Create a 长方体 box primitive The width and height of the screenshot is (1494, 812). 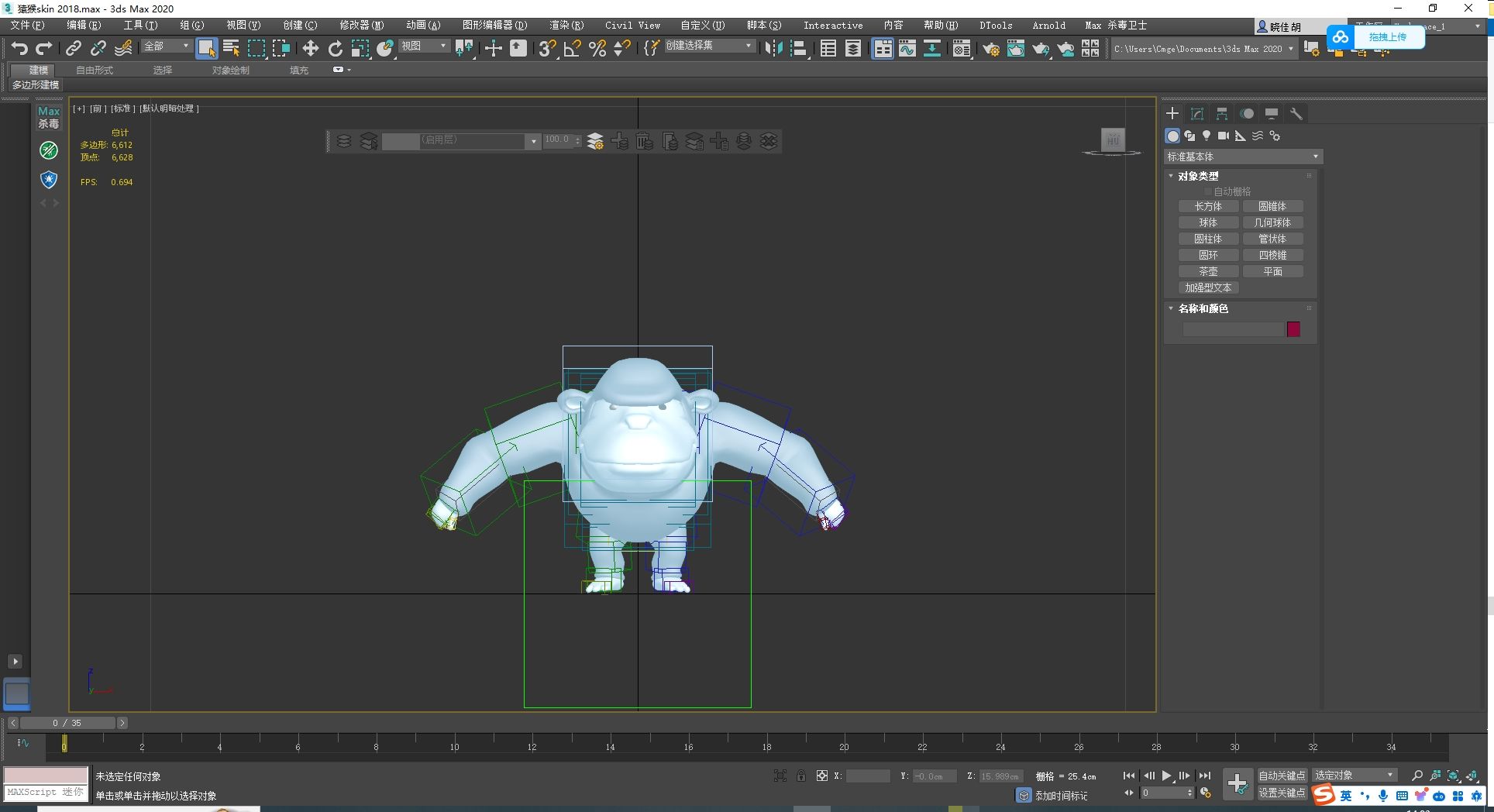click(x=1208, y=206)
